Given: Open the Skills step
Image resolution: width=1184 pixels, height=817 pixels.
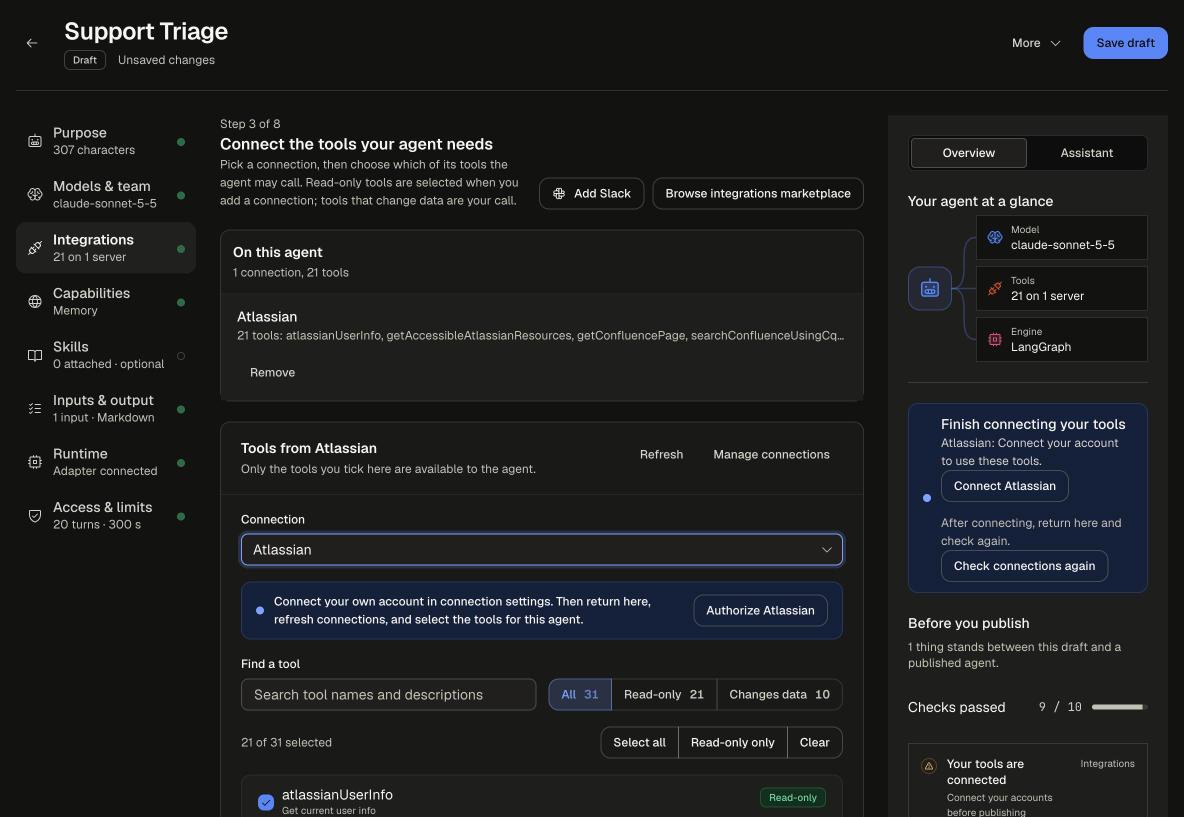Looking at the screenshot, I should click(x=106, y=356).
